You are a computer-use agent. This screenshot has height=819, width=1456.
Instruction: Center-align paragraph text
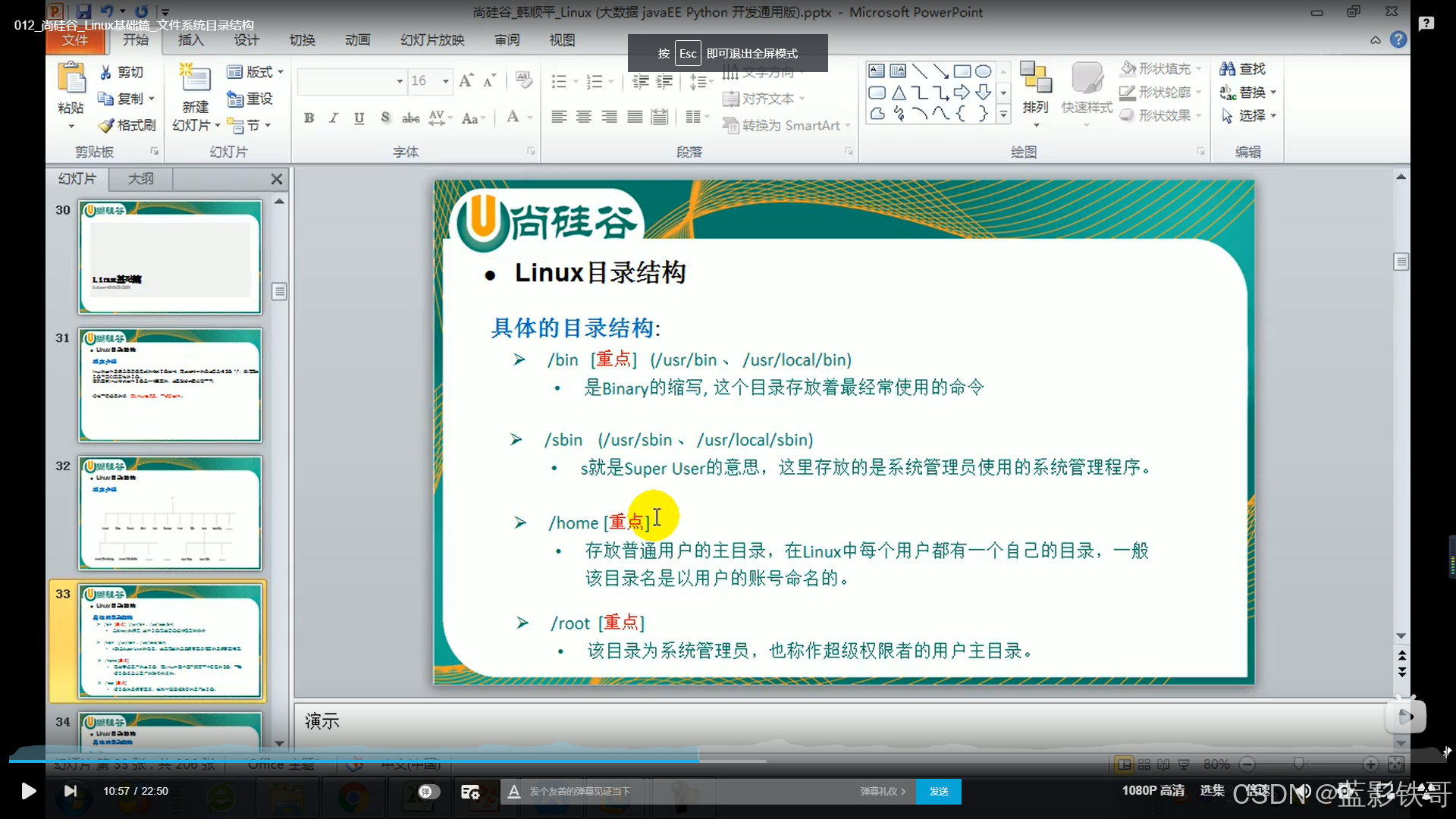click(x=584, y=117)
